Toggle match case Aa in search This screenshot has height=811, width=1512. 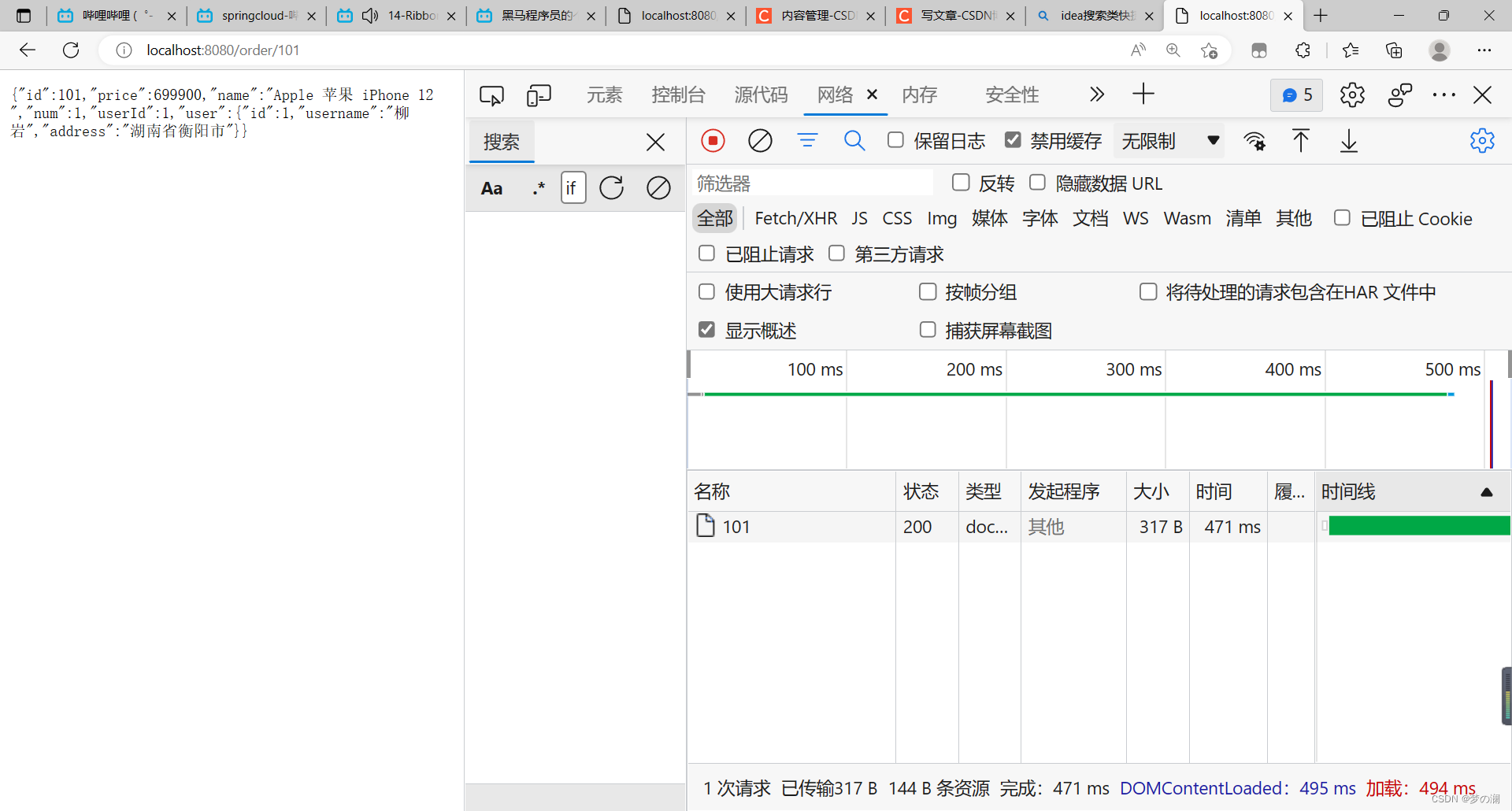point(492,188)
